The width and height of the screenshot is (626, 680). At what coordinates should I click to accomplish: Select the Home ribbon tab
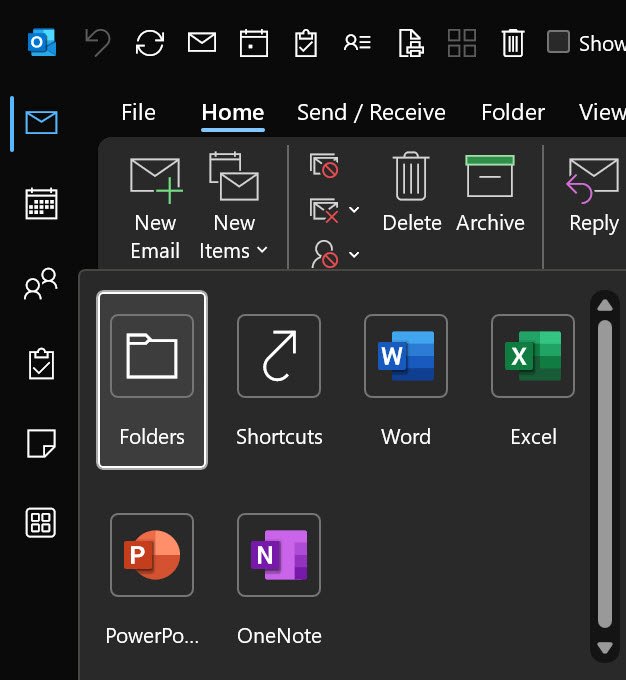pos(233,113)
